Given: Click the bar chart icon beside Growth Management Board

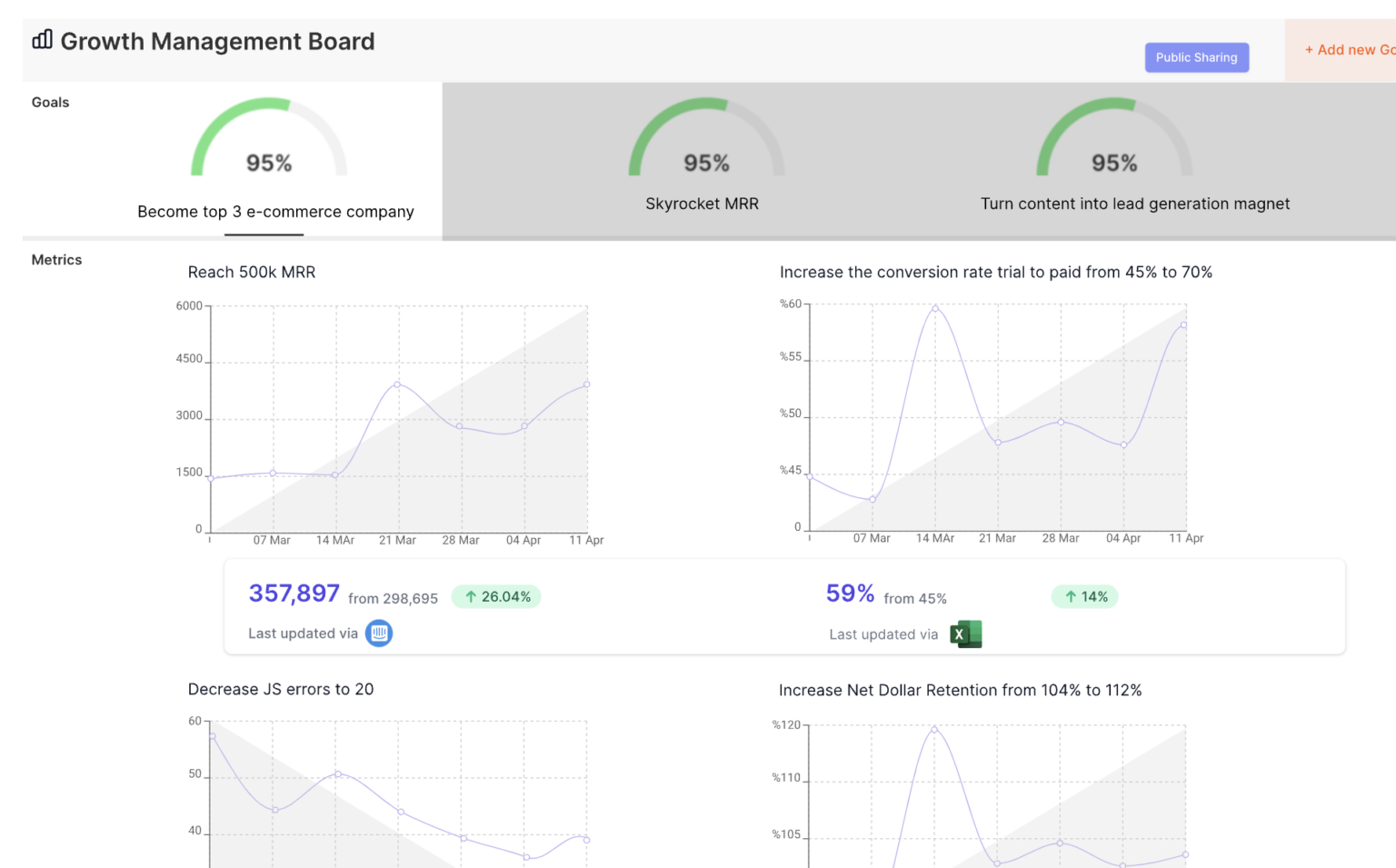Looking at the screenshot, I should coord(43,40).
